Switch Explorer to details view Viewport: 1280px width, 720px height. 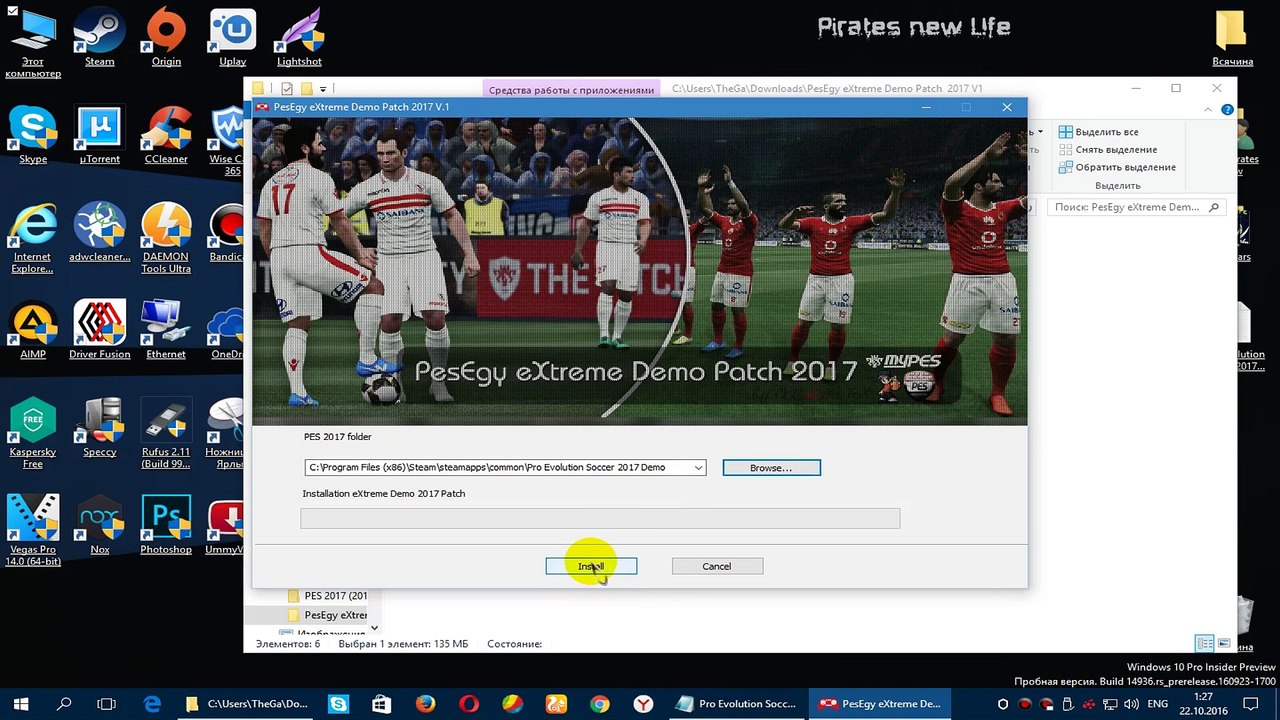point(1205,644)
